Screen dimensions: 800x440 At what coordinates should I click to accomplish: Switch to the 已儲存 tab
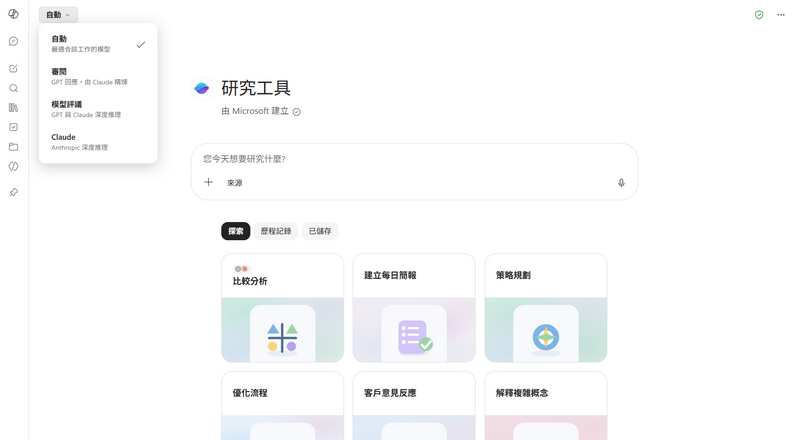[320, 231]
